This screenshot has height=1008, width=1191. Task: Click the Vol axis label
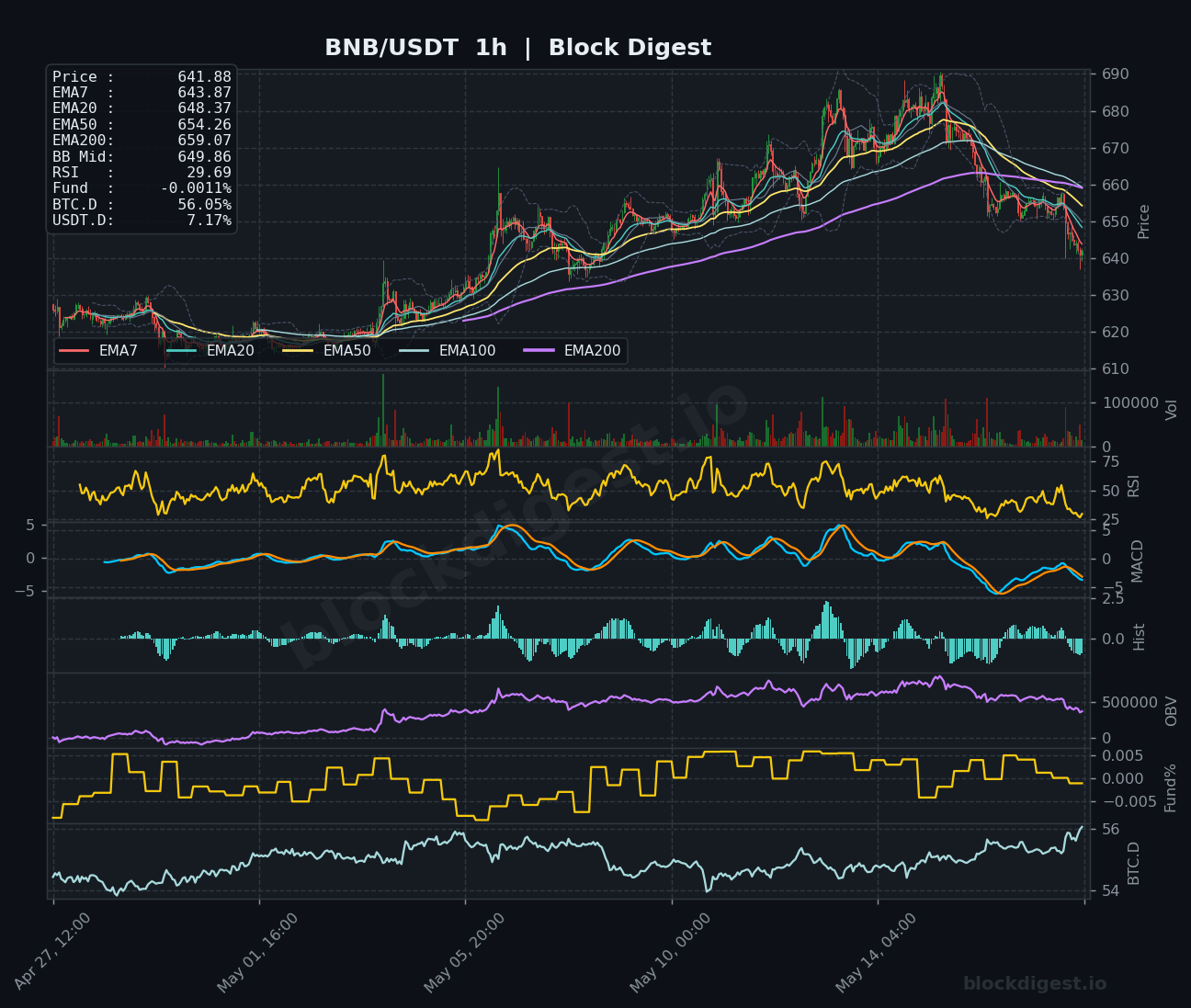coord(1172,409)
